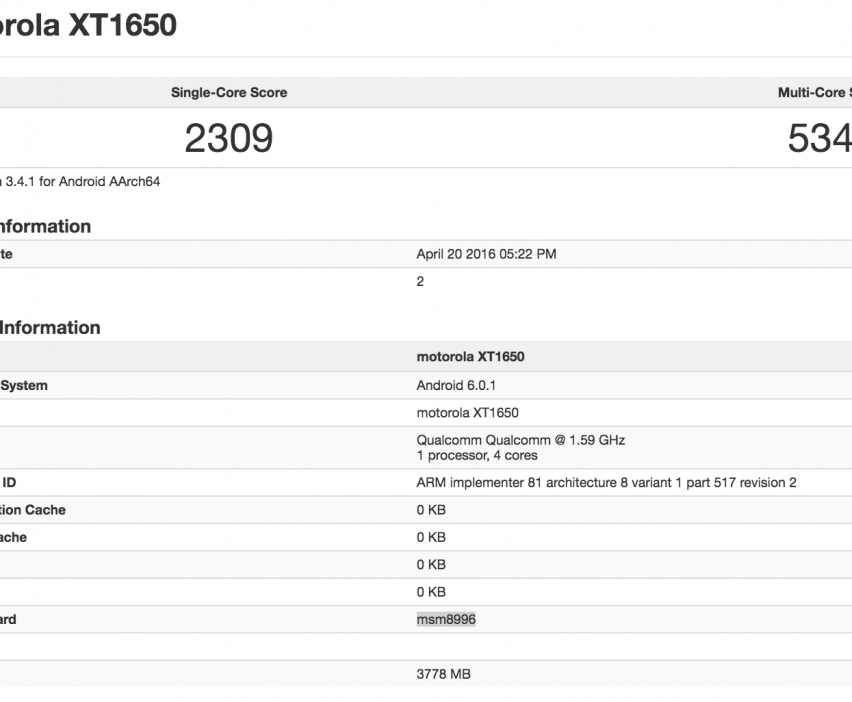This screenshot has height=702, width=852.
Task: Select the 3778 MB memory value
Action: click(443, 674)
